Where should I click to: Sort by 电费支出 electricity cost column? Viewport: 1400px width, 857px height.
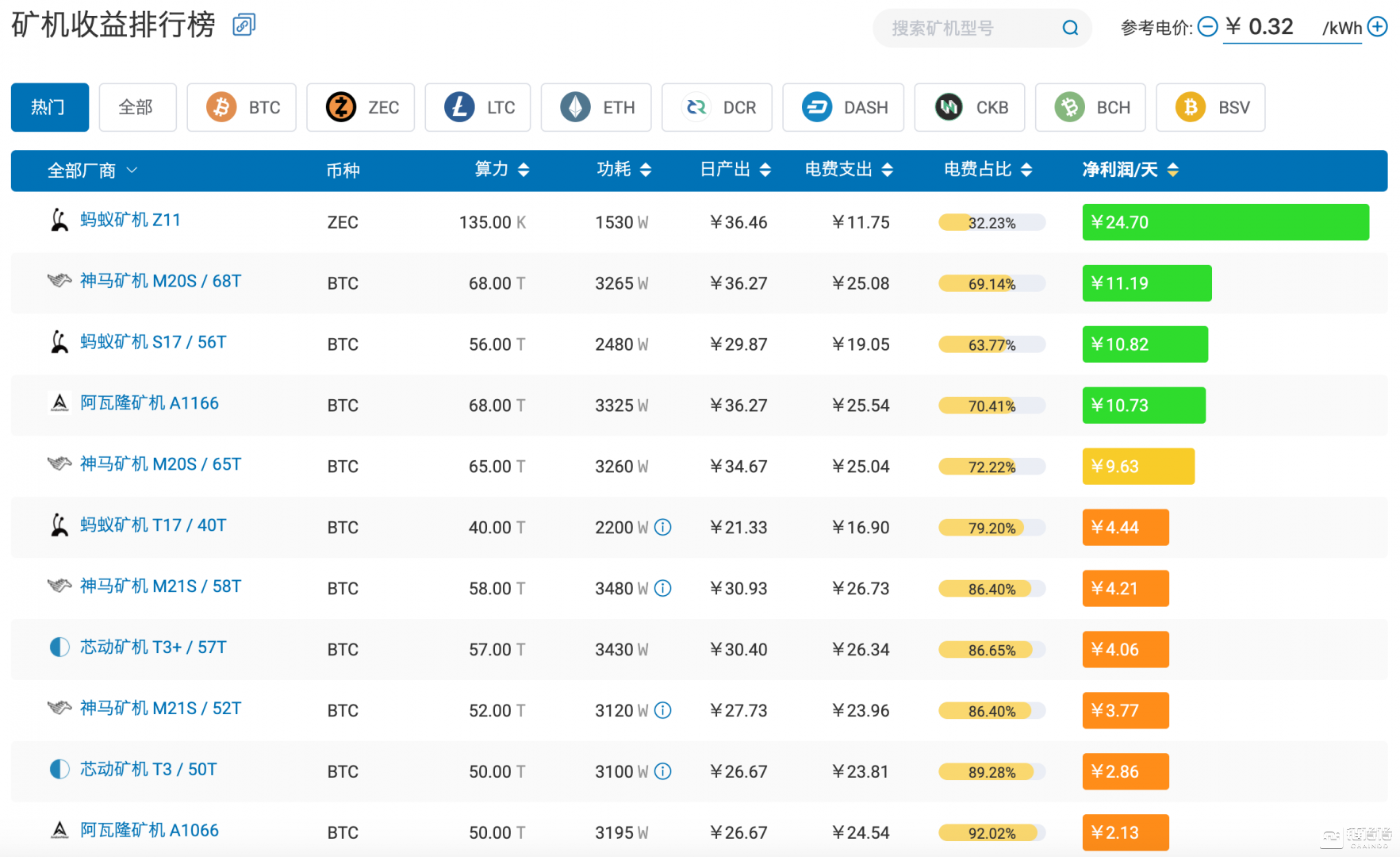click(x=849, y=170)
